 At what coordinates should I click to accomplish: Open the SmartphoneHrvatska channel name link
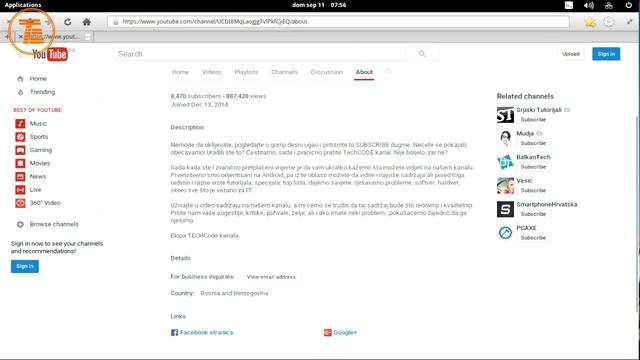pyautogui.click(x=547, y=204)
